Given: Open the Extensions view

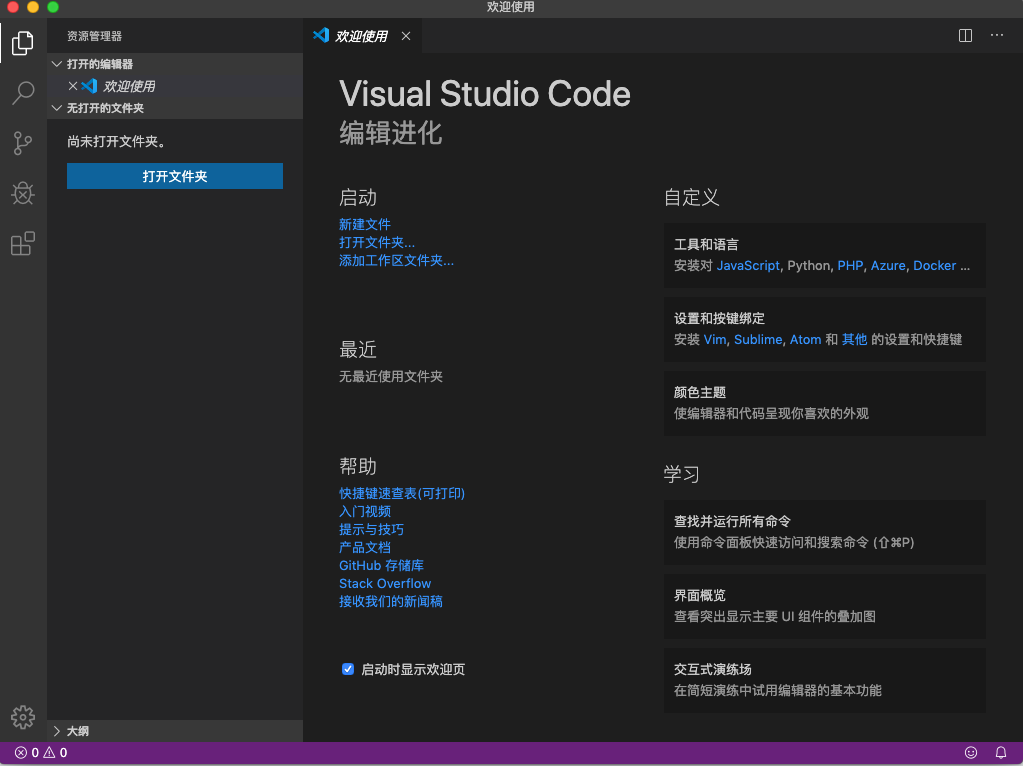Looking at the screenshot, I should click(23, 243).
